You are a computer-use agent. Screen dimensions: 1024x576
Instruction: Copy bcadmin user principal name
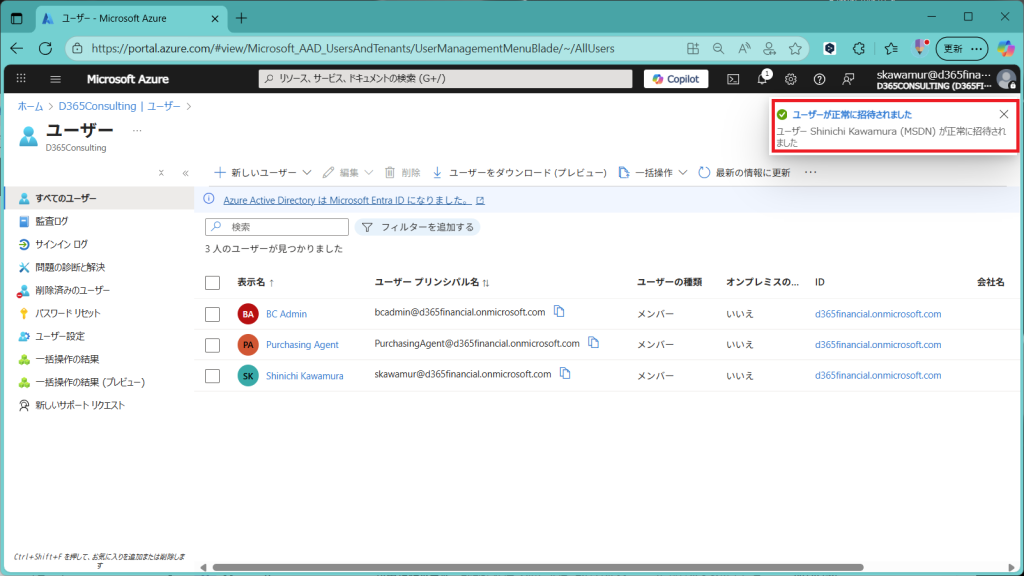pos(560,312)
